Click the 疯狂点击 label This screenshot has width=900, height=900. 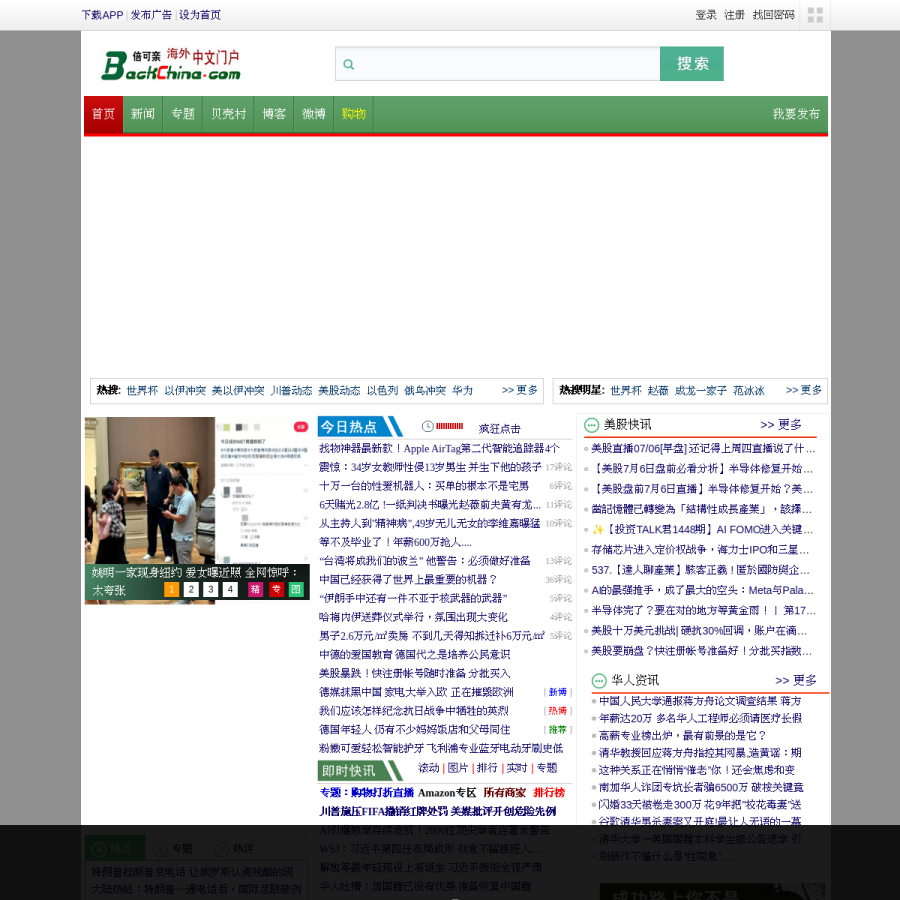pos(499,429)
